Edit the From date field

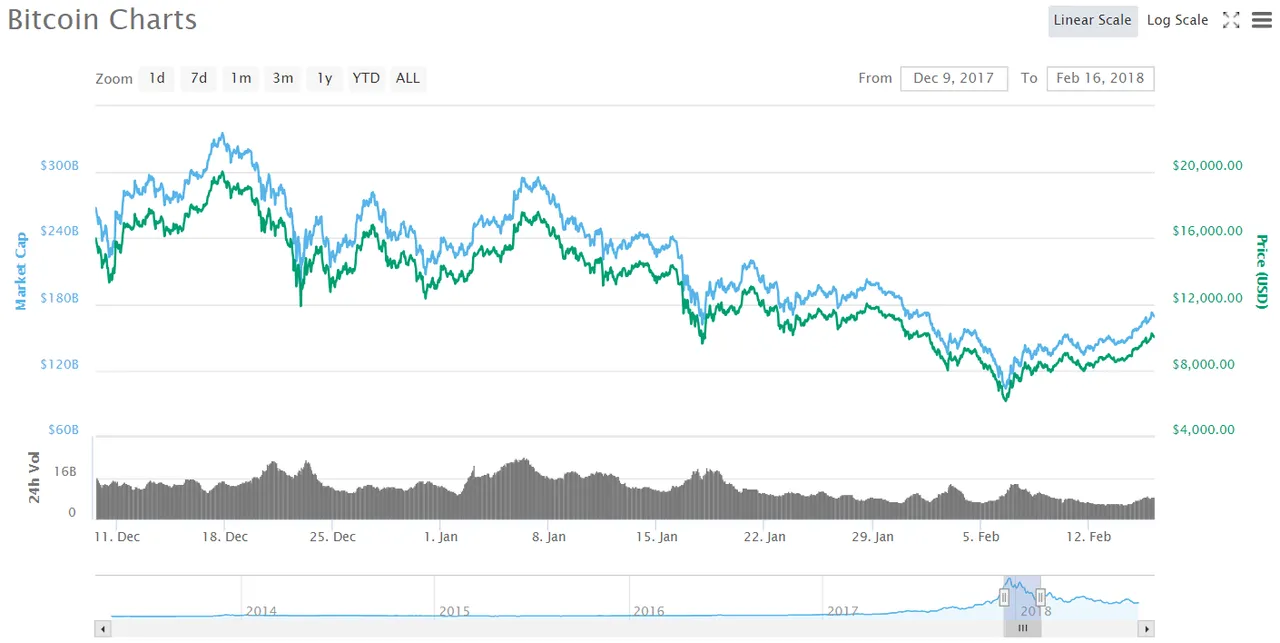pos(954,78)
